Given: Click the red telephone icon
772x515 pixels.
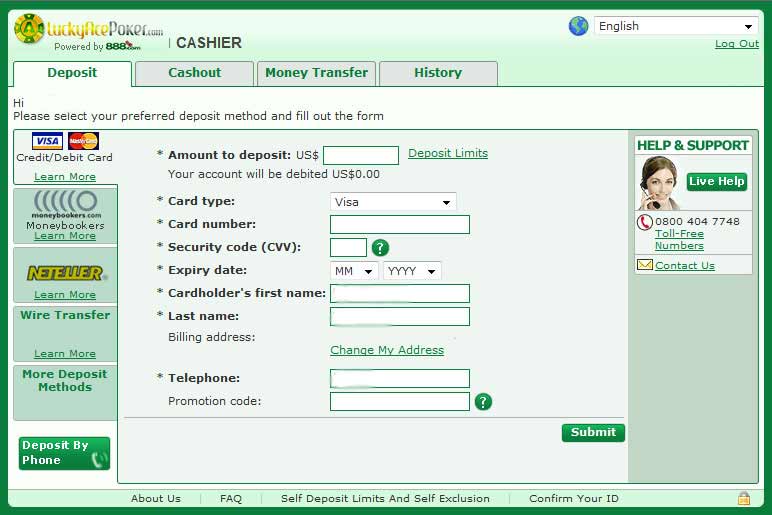Looking at the screenshot, I should click(x=644, y=223).
